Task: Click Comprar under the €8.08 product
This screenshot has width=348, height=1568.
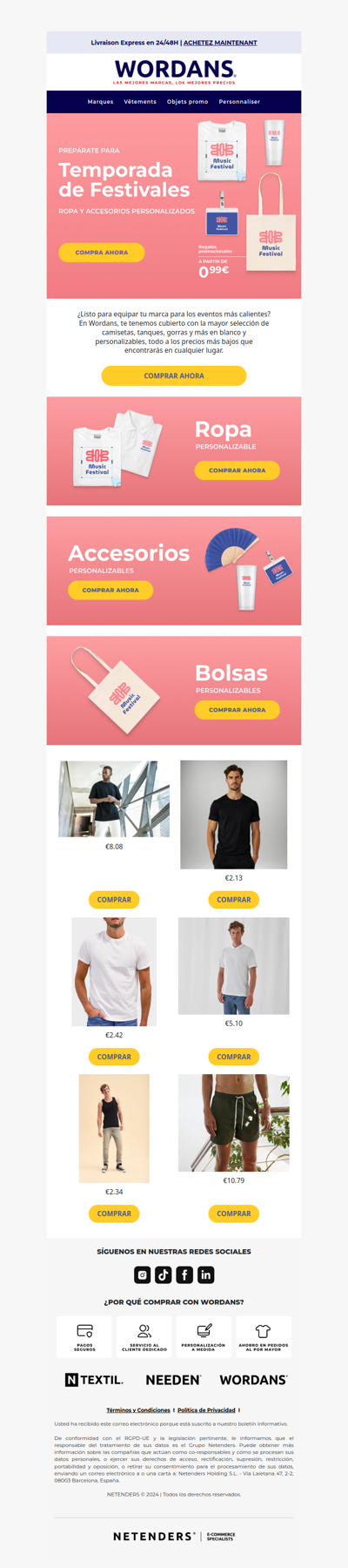Action: [x=114, y=900]
